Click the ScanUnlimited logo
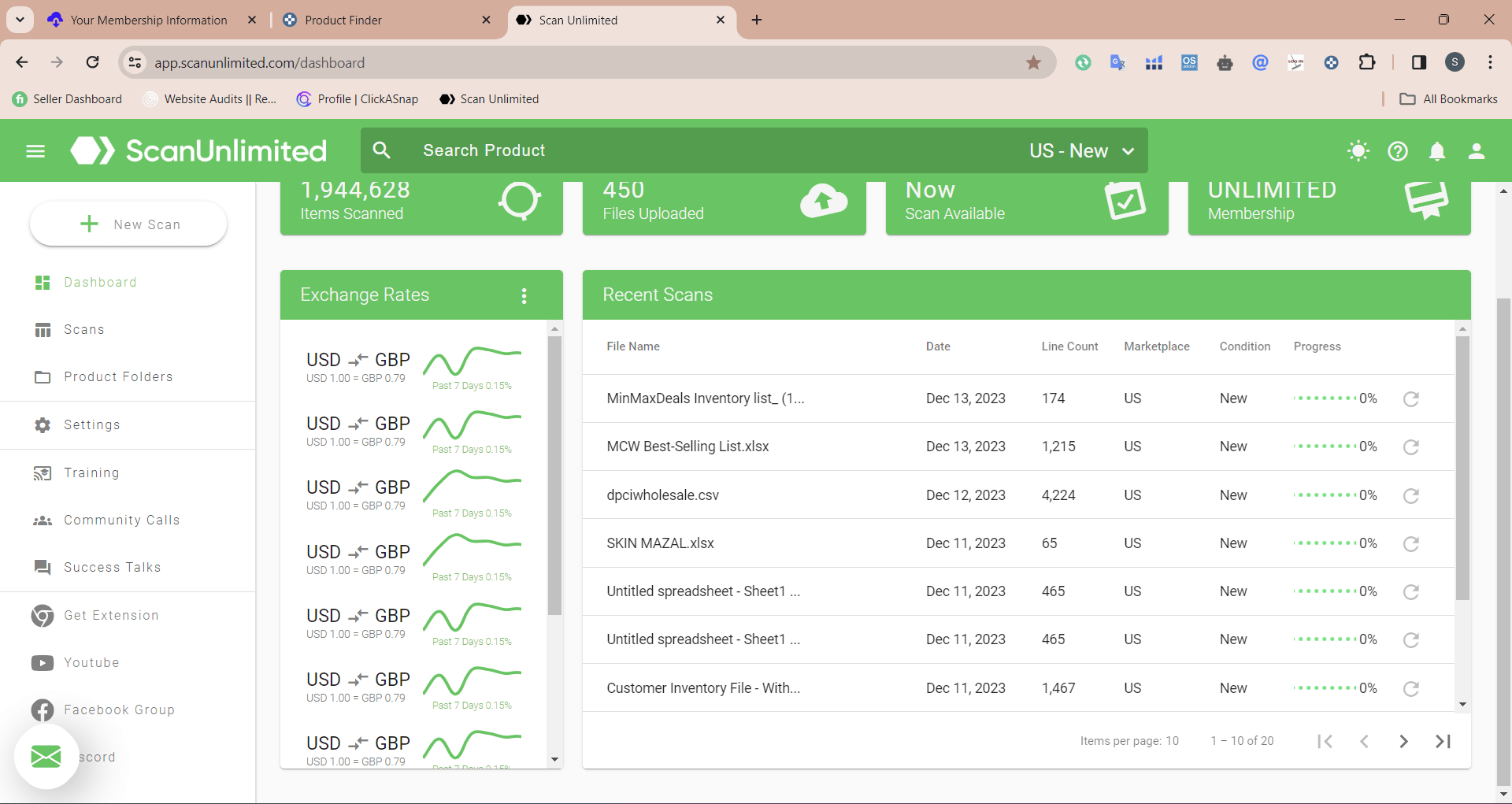 (198, 150)
